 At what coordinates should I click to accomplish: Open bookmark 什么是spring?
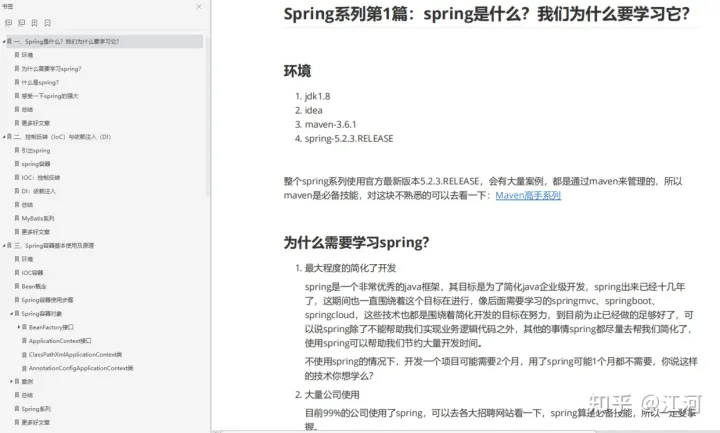pos(40,83)
